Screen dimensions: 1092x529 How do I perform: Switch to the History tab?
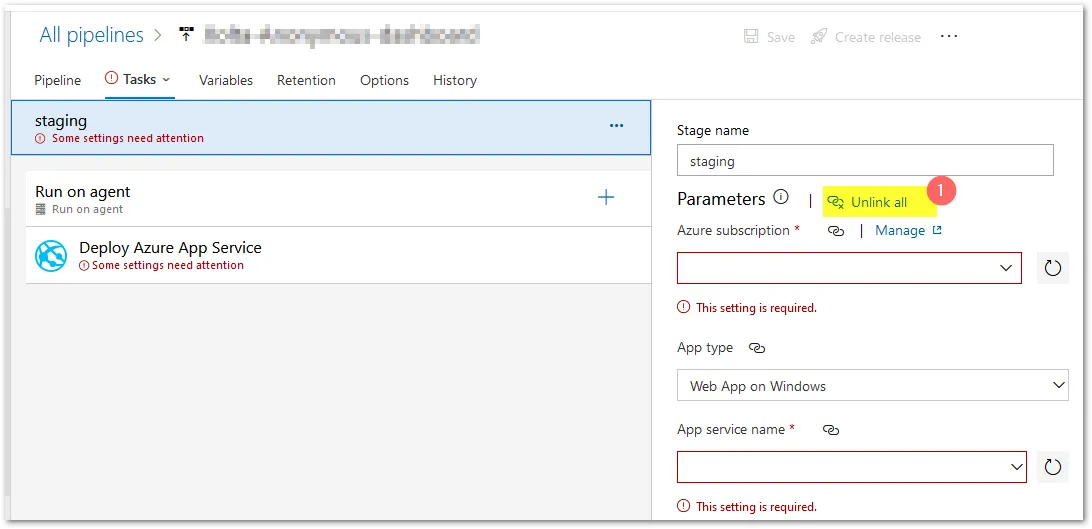click(x=455, y=80)
